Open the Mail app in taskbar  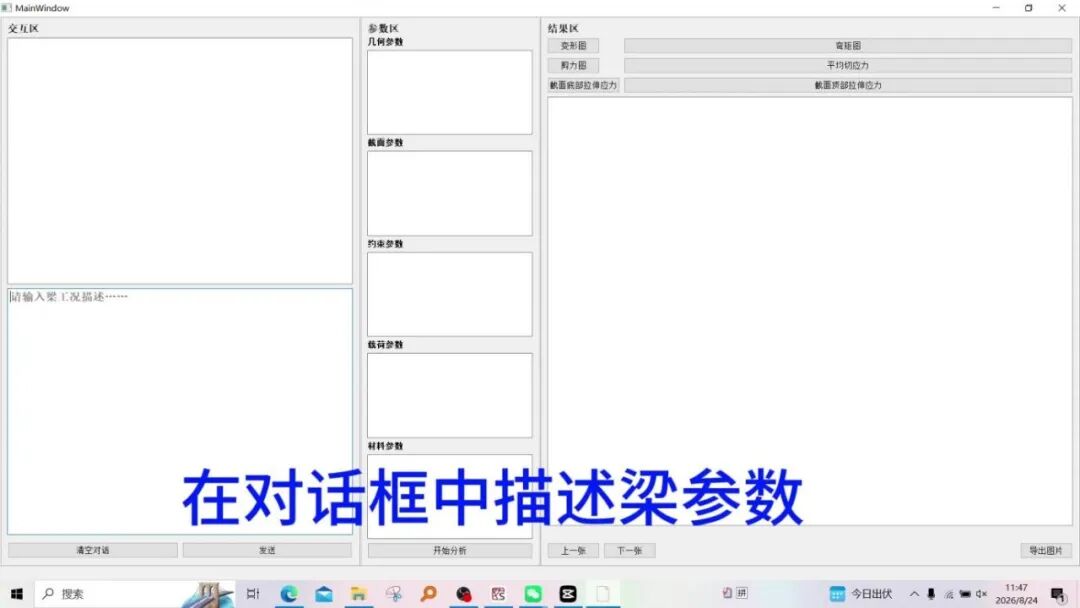324,594
